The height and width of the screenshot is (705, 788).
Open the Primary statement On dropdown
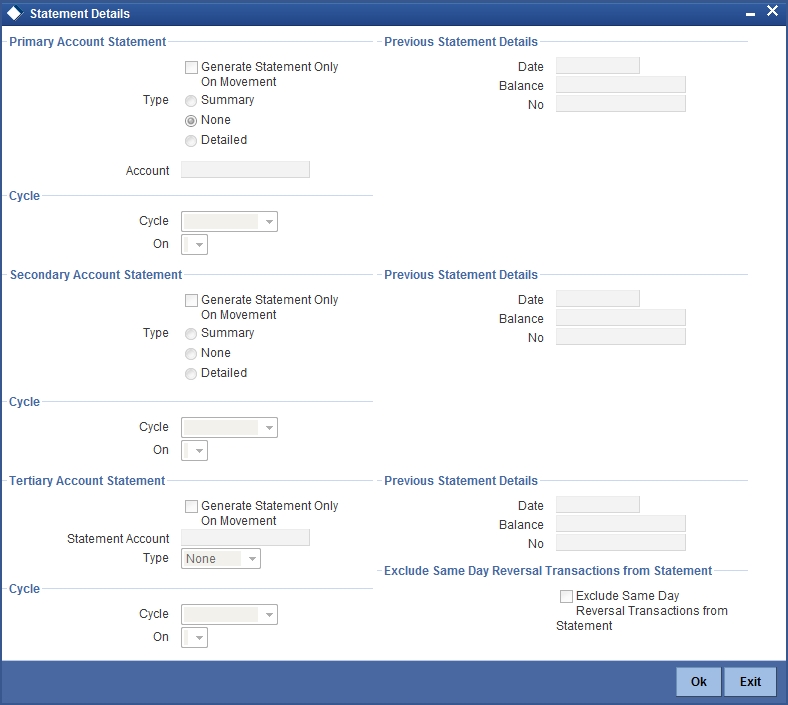194,245
